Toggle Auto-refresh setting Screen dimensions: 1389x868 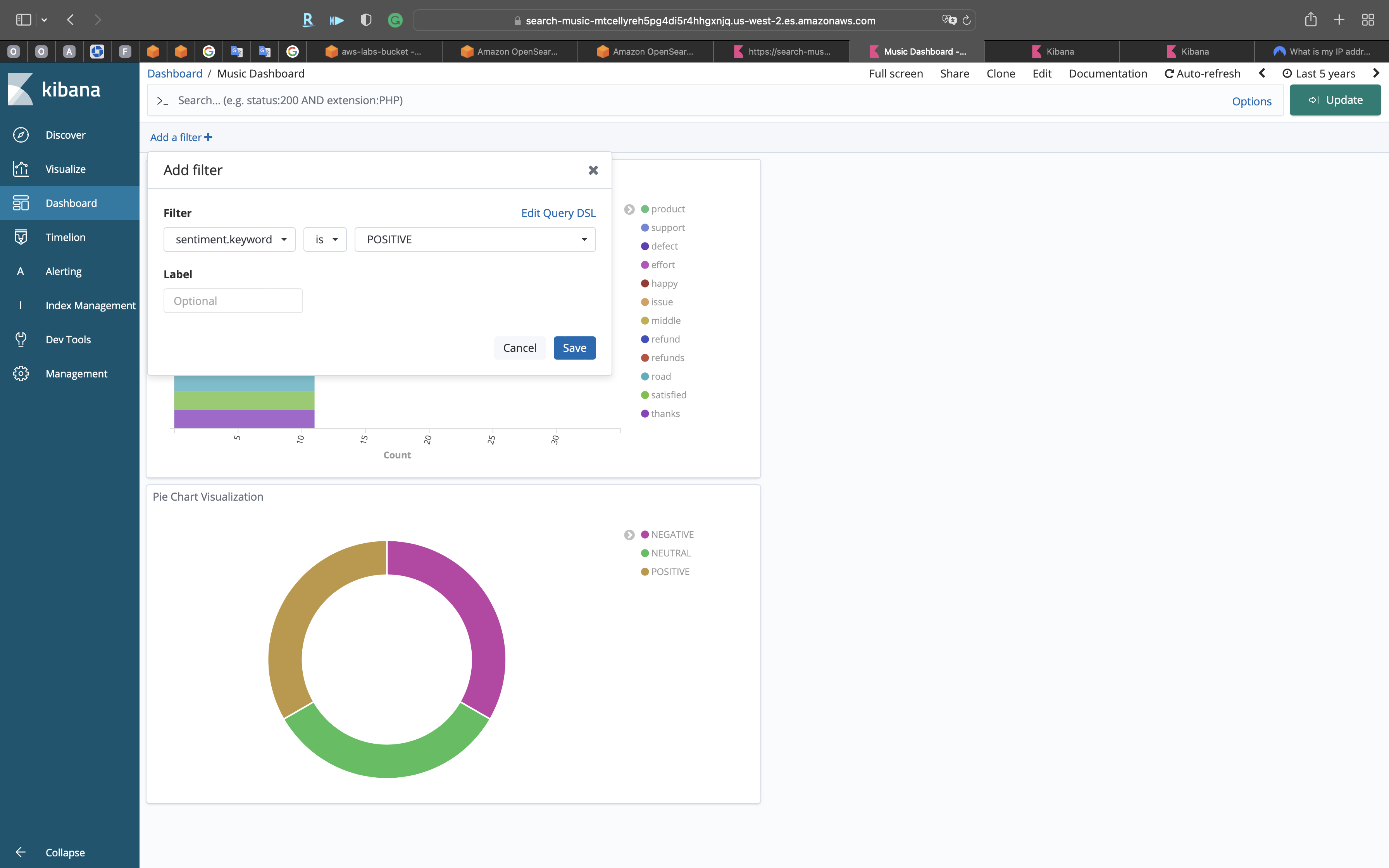coord(1202,74)
